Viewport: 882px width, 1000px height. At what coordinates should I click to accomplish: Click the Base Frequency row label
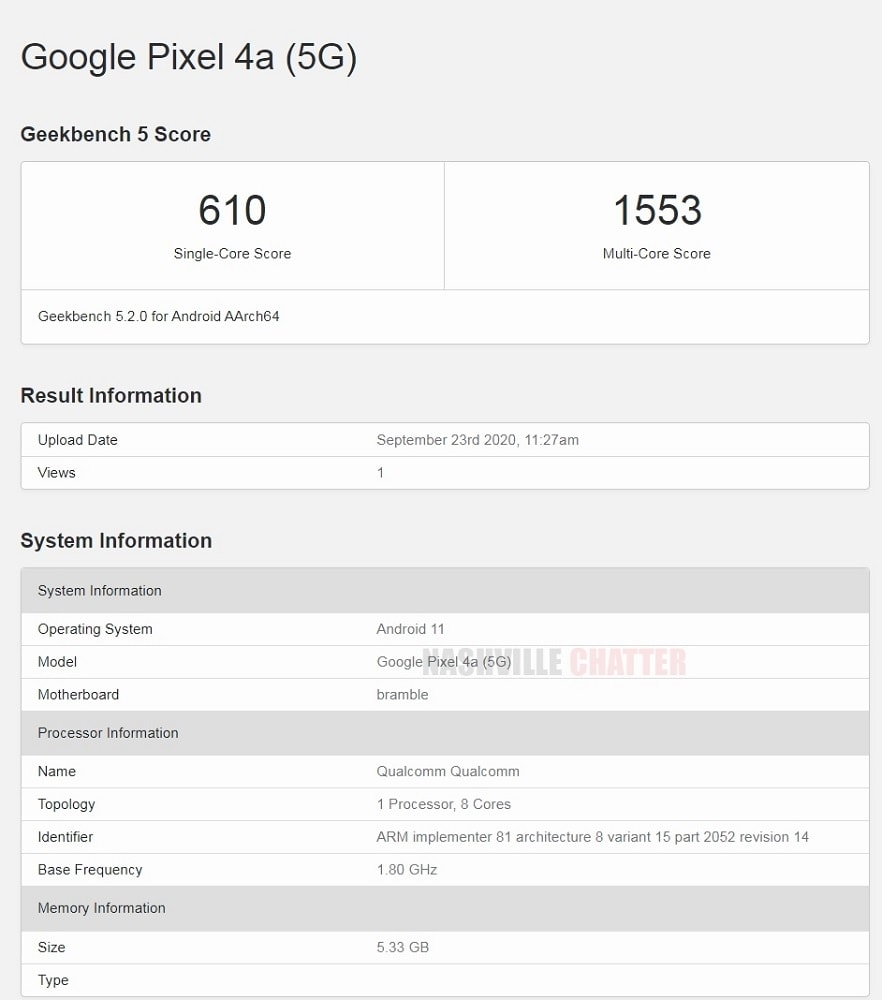(90, 870)
